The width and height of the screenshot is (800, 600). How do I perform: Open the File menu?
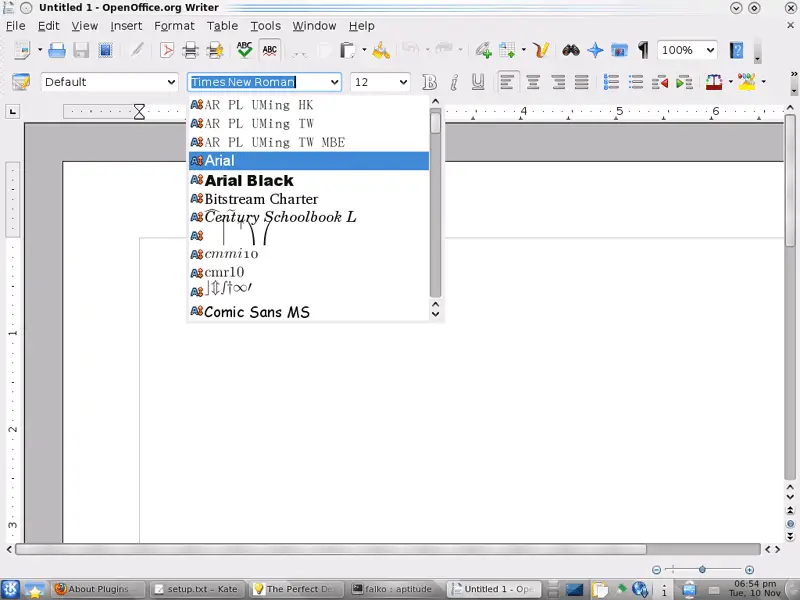(x=15, y=26)
